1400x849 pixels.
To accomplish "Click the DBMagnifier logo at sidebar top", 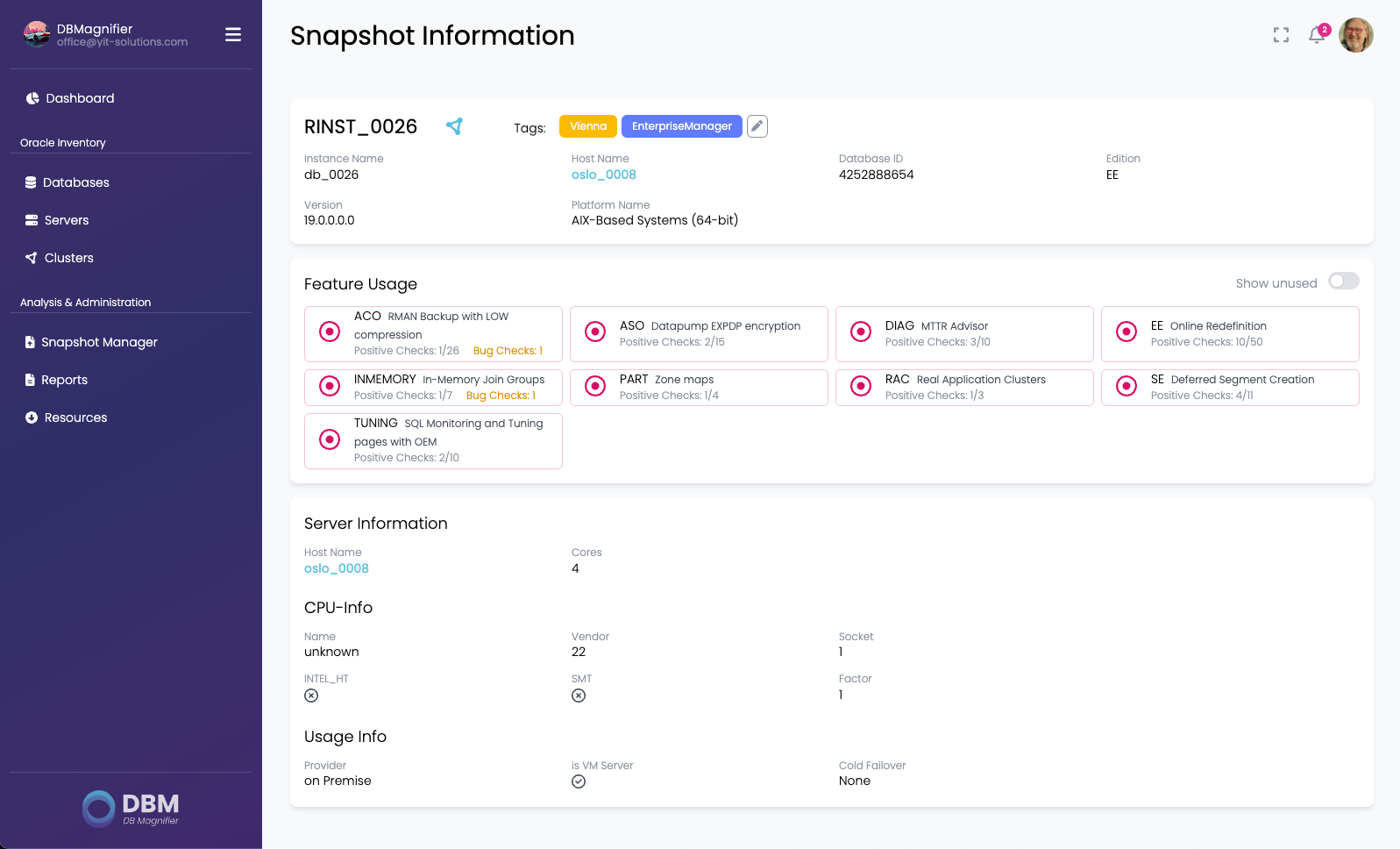I will [37, 34].
